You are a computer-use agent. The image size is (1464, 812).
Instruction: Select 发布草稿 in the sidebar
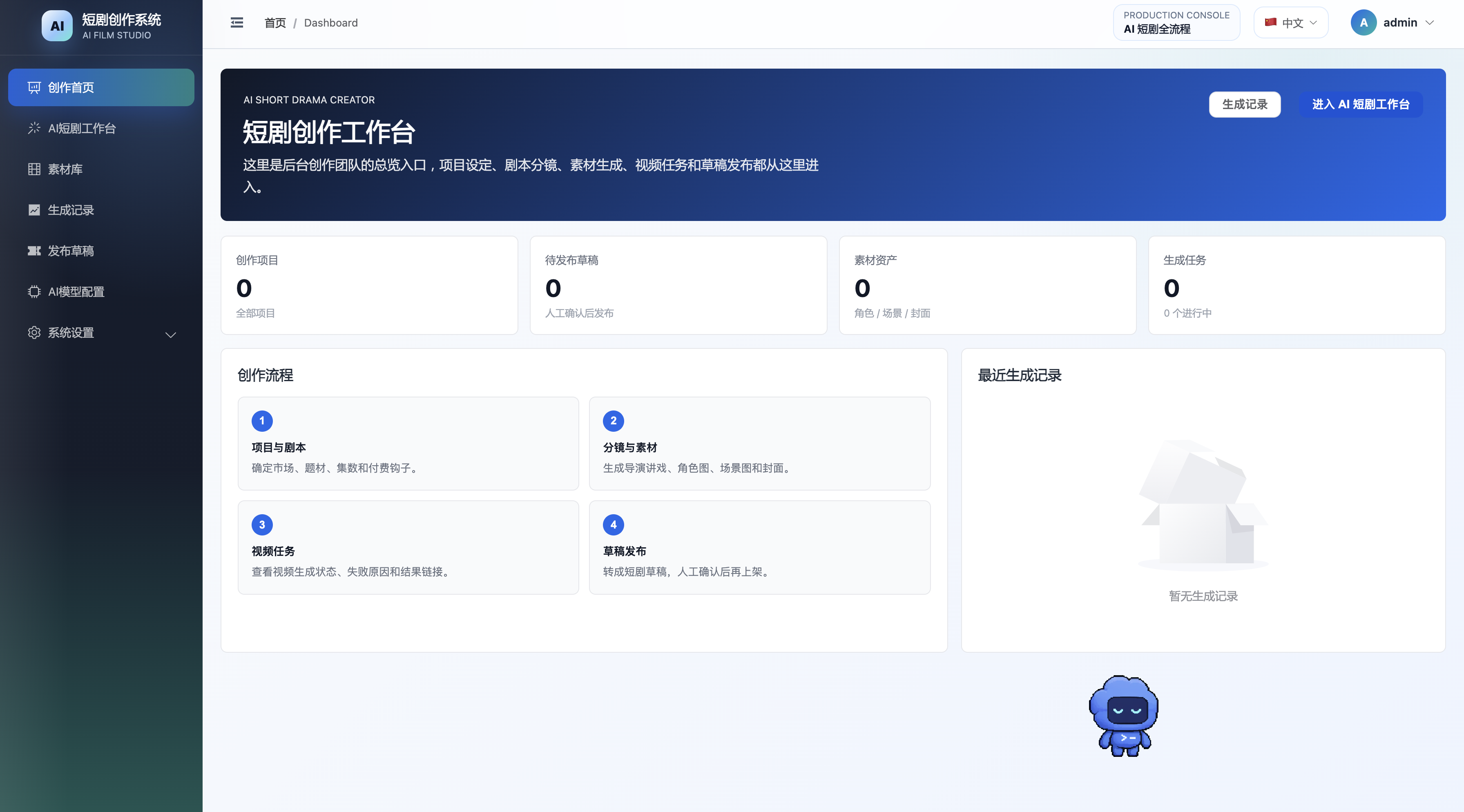(x=101, y=251)
